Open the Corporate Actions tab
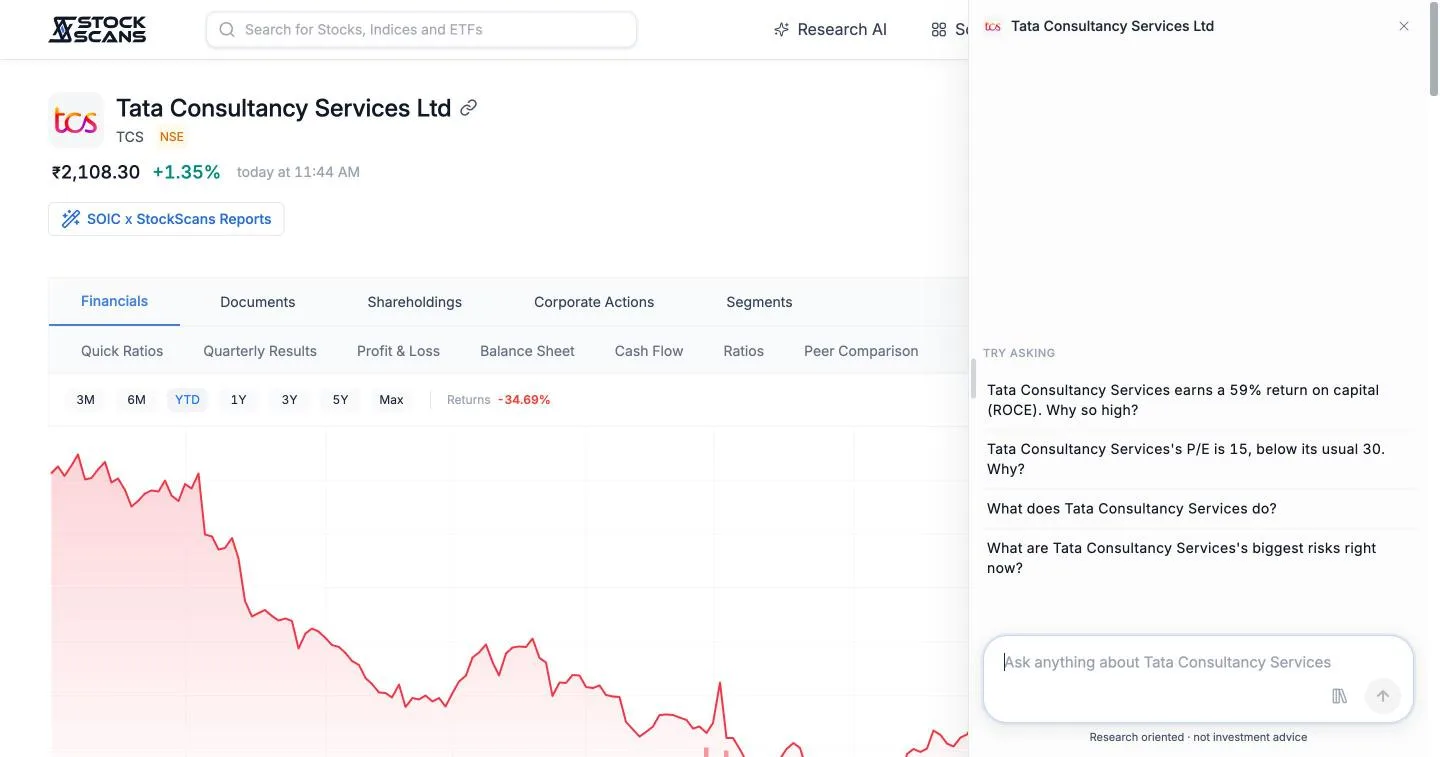The height and width of the screenshot is (757, 1440). [594, 302]
